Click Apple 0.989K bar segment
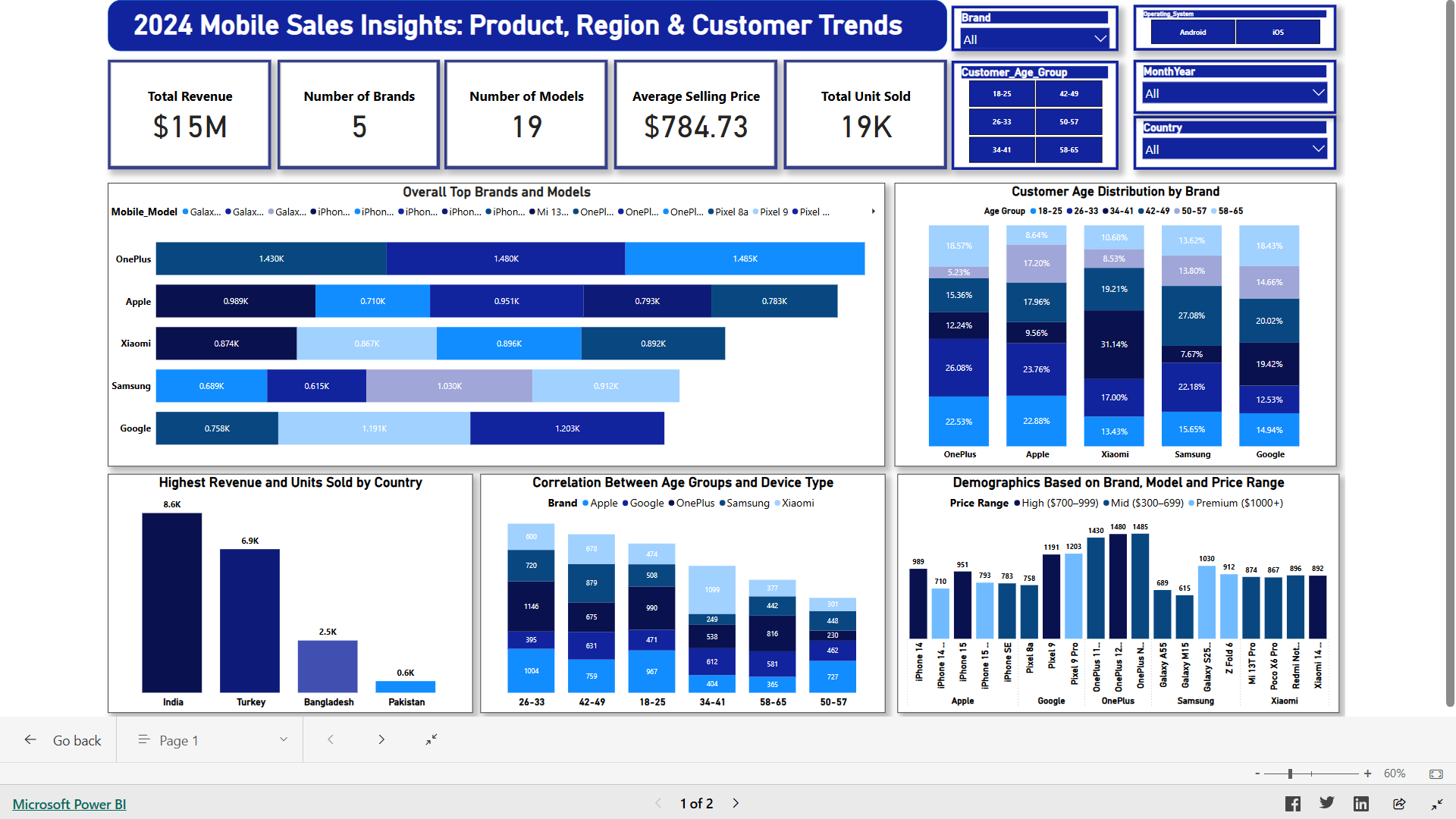This screenshot has width=1456, height=819. [x=236, y=301]
